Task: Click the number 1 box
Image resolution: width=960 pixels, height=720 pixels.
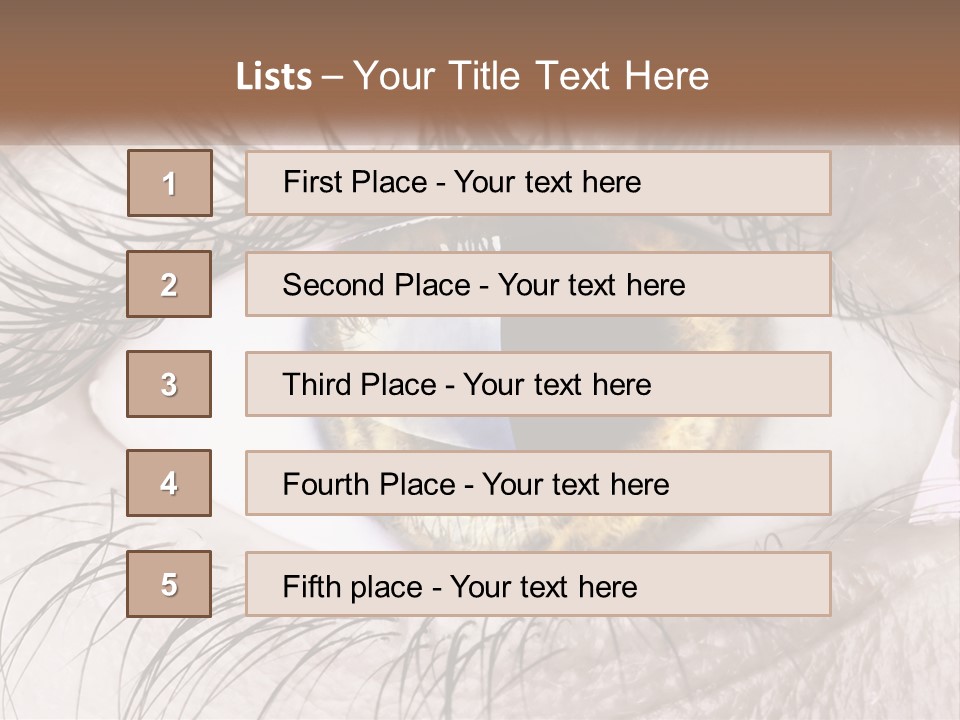Action: pyautogui.click(x=169, y=183)
